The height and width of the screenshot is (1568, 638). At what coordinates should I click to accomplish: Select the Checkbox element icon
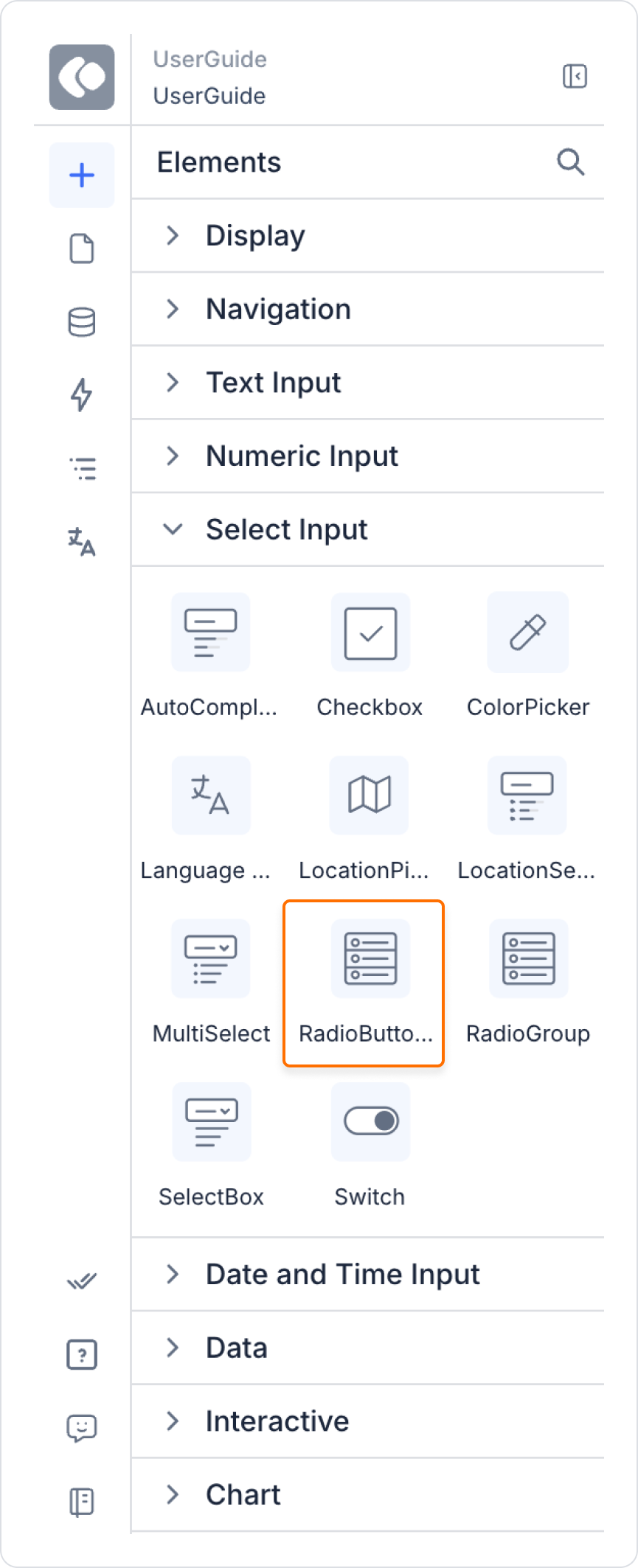[x=370, y=633]
